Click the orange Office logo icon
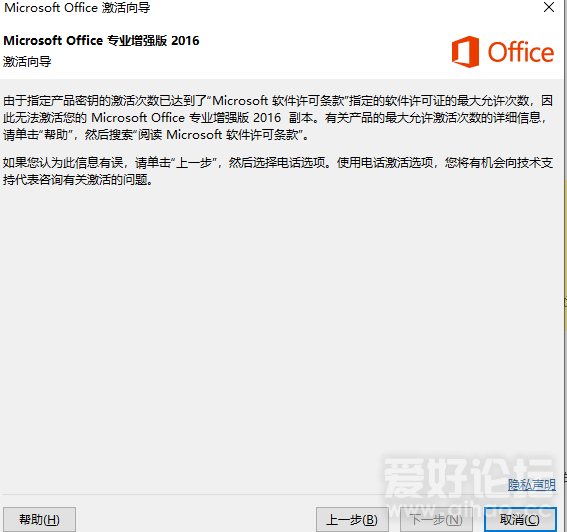Image resolution: width=567 pixels, height=532 pixels. pyautogui.click(x=465, y=52)
